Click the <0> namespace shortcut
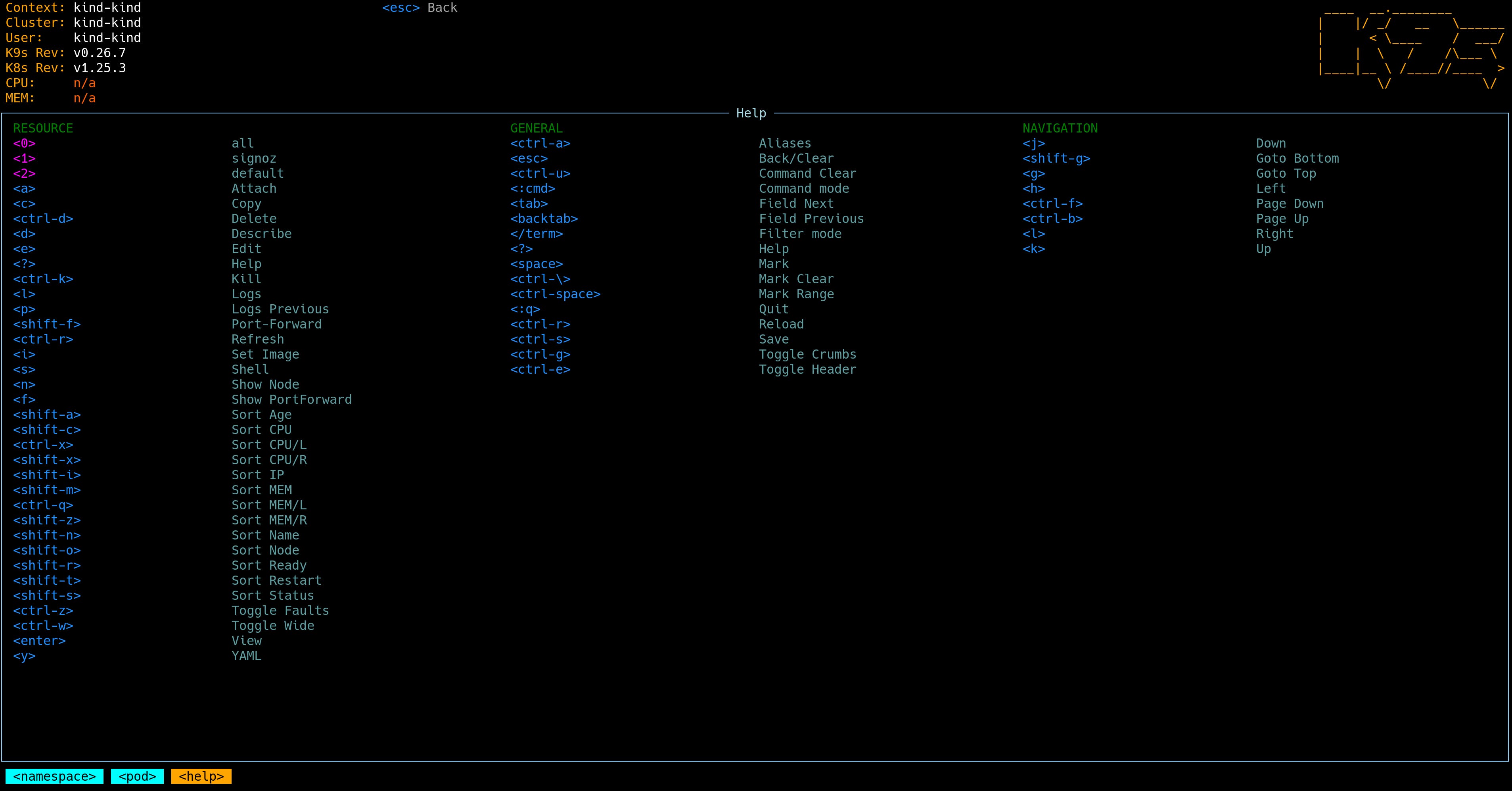Image resolution: width=1512 pixels, height=791 pixels. 24,143
